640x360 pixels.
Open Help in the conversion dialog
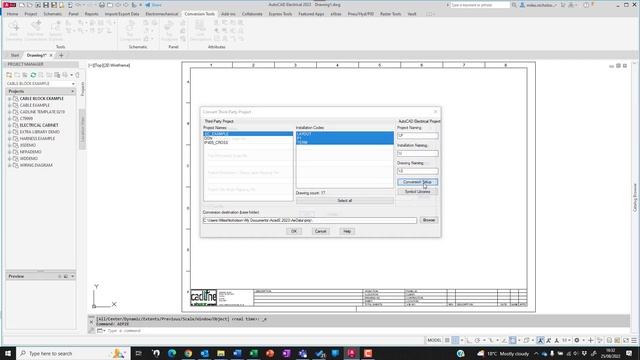click(x=347, y=231)
